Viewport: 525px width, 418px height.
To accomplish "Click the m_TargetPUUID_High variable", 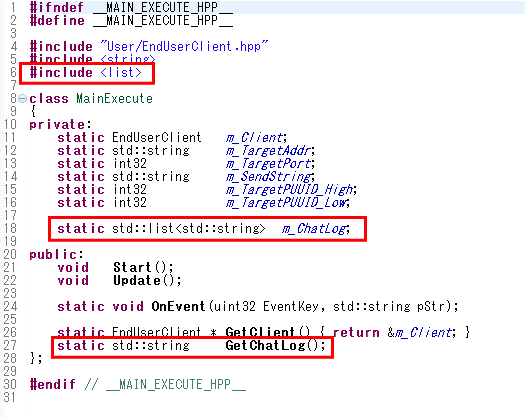I will pos(291,190).
